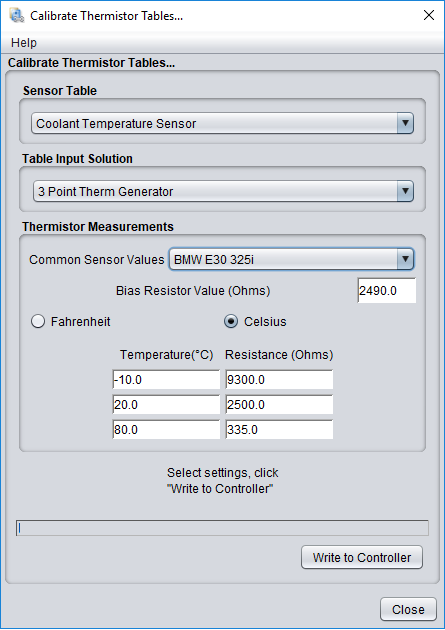The image size is (445, 630).
Task: Open the Help menu
Action: (x=24, y=43)
